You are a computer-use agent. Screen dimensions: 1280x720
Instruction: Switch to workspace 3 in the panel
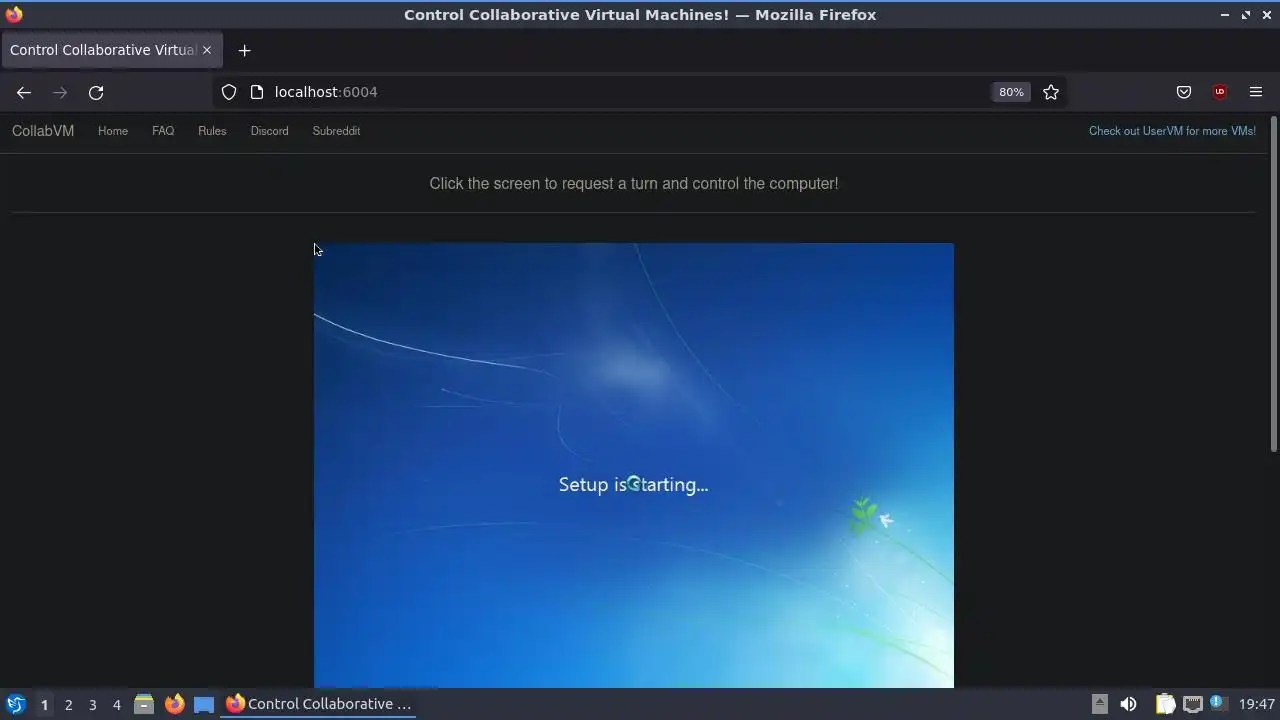coord(92,704)
